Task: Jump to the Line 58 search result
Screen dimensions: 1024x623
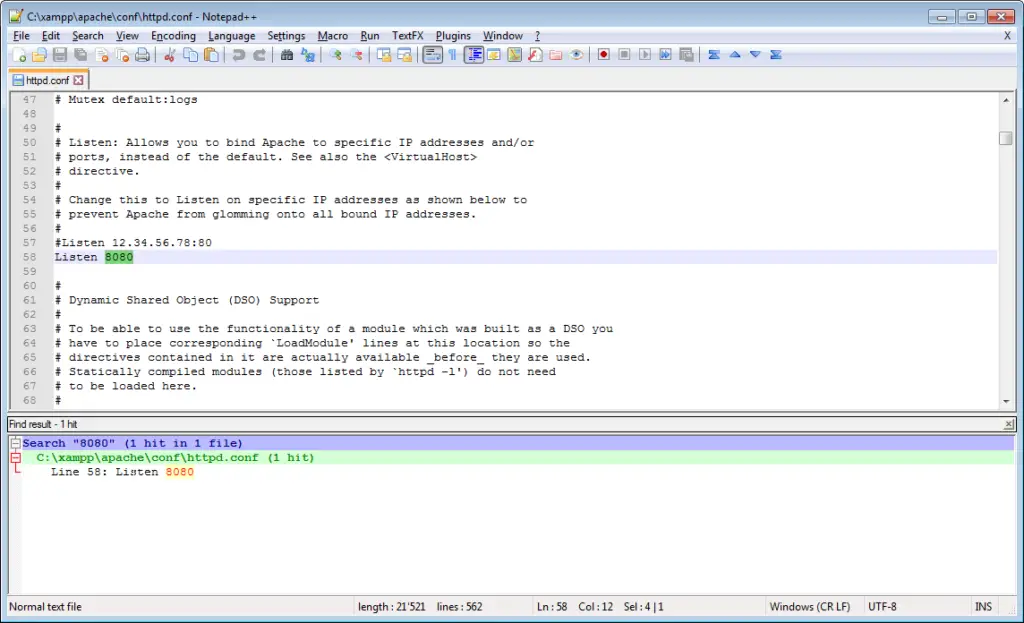Action: [x=118, y=472]
